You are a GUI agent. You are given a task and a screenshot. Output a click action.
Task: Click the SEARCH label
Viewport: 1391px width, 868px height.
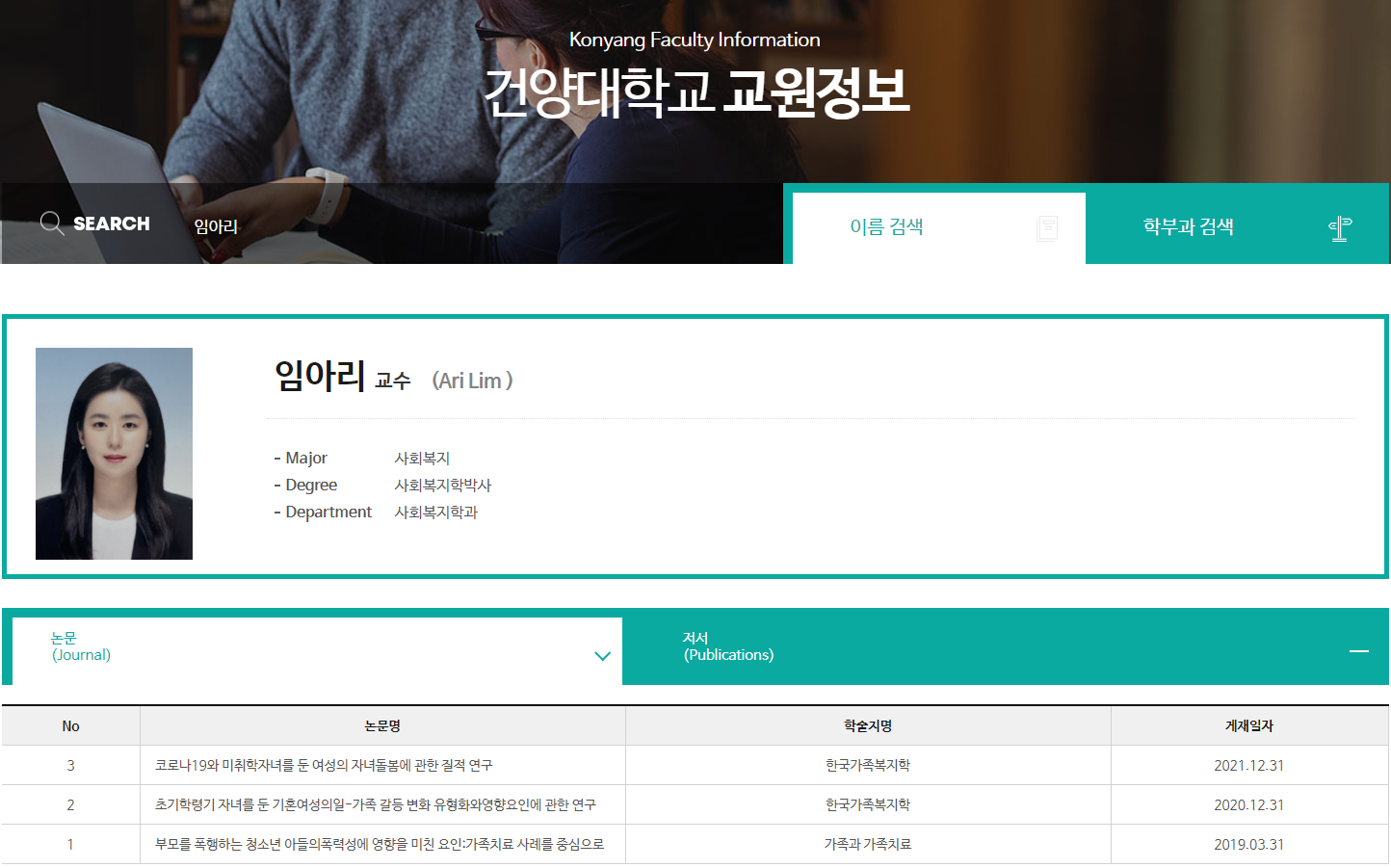pos(112,224)
